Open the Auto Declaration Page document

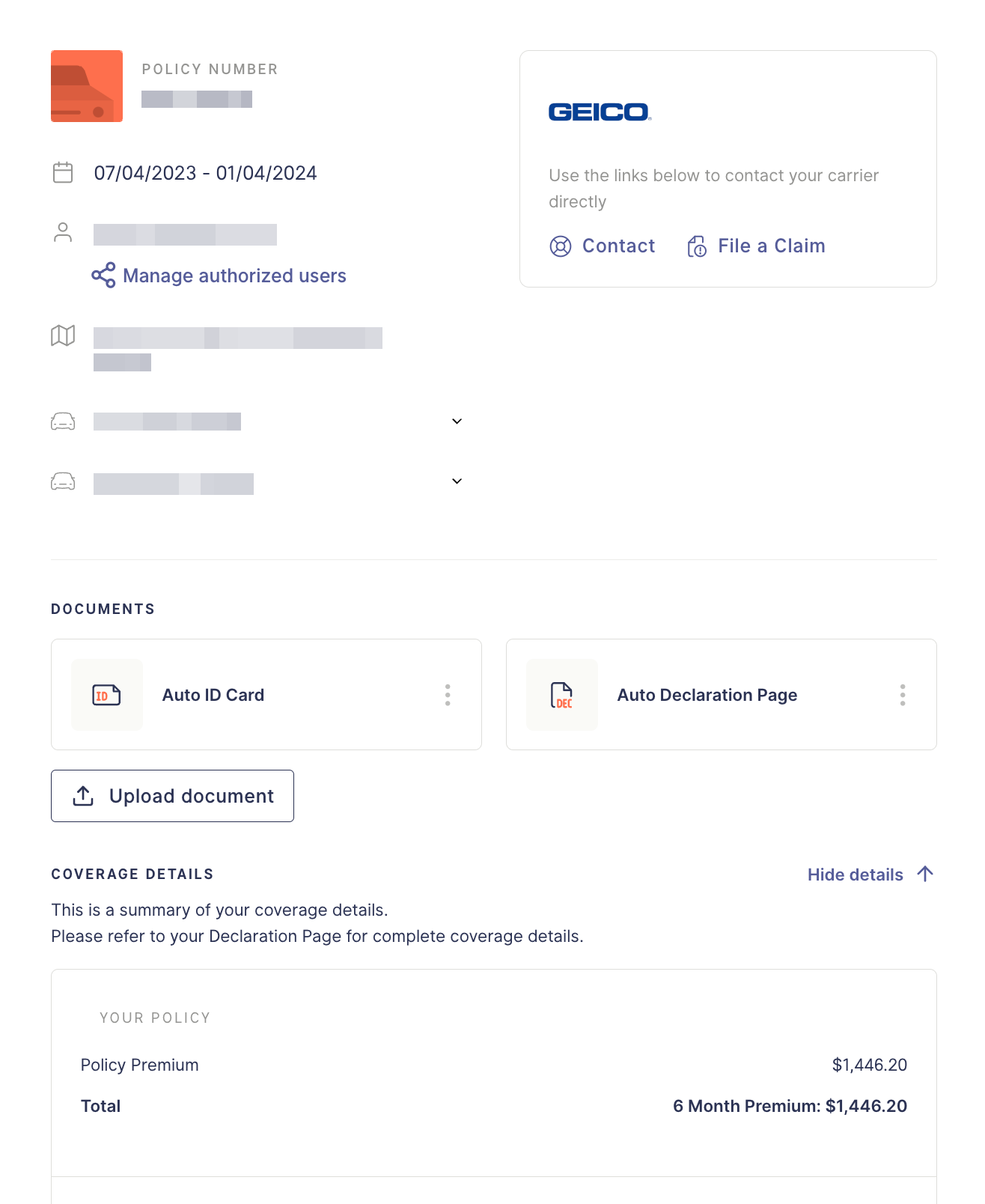pyautogui.click(x=707, y=695)
